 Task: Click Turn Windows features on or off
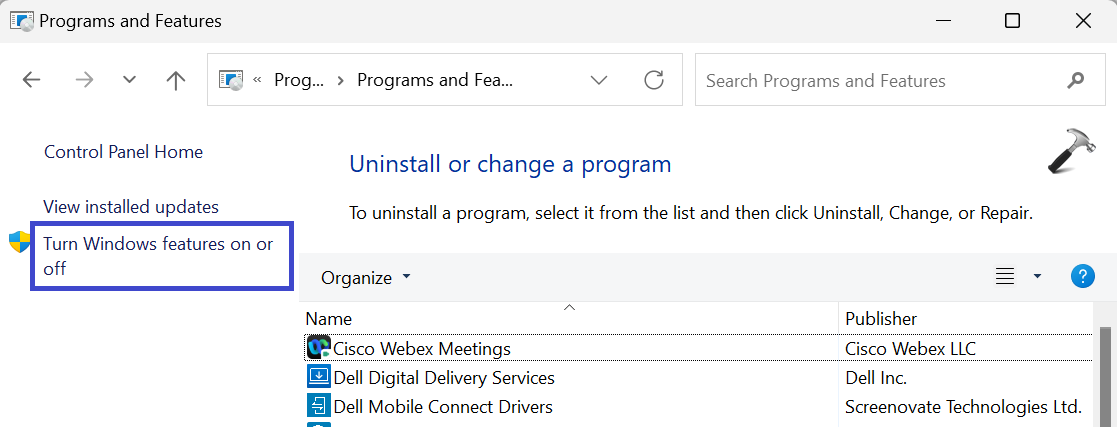click(x=158, y=256)
